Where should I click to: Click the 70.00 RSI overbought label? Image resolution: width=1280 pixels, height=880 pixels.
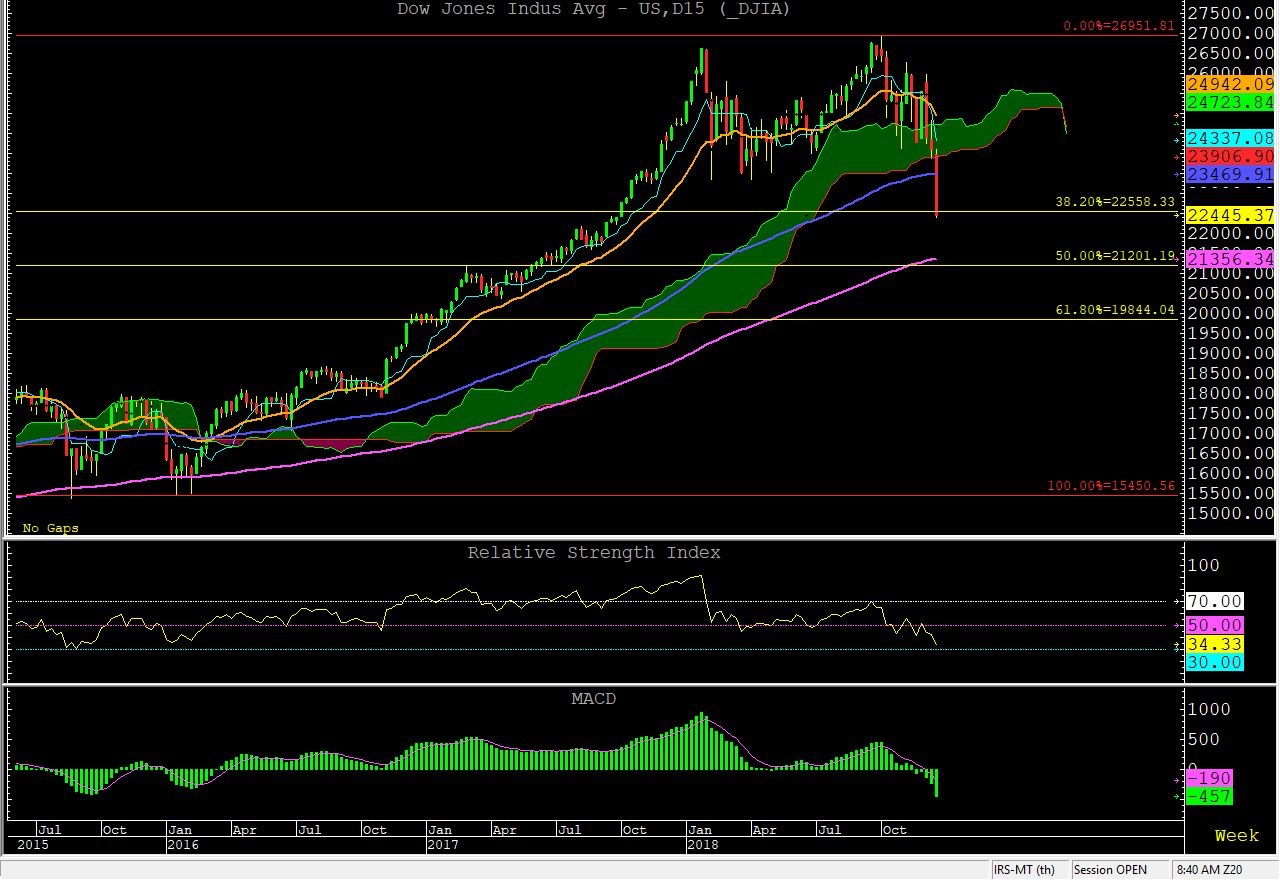point(1214,601)
